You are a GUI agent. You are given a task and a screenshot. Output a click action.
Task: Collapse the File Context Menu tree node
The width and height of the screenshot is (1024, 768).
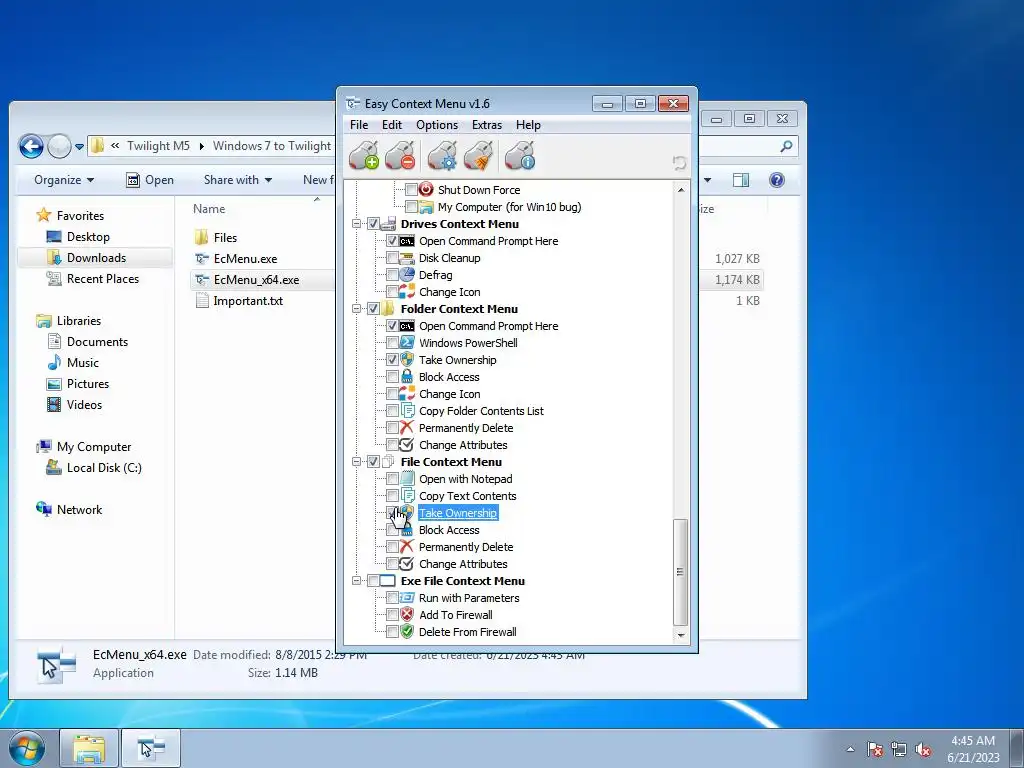pos(357,462)
